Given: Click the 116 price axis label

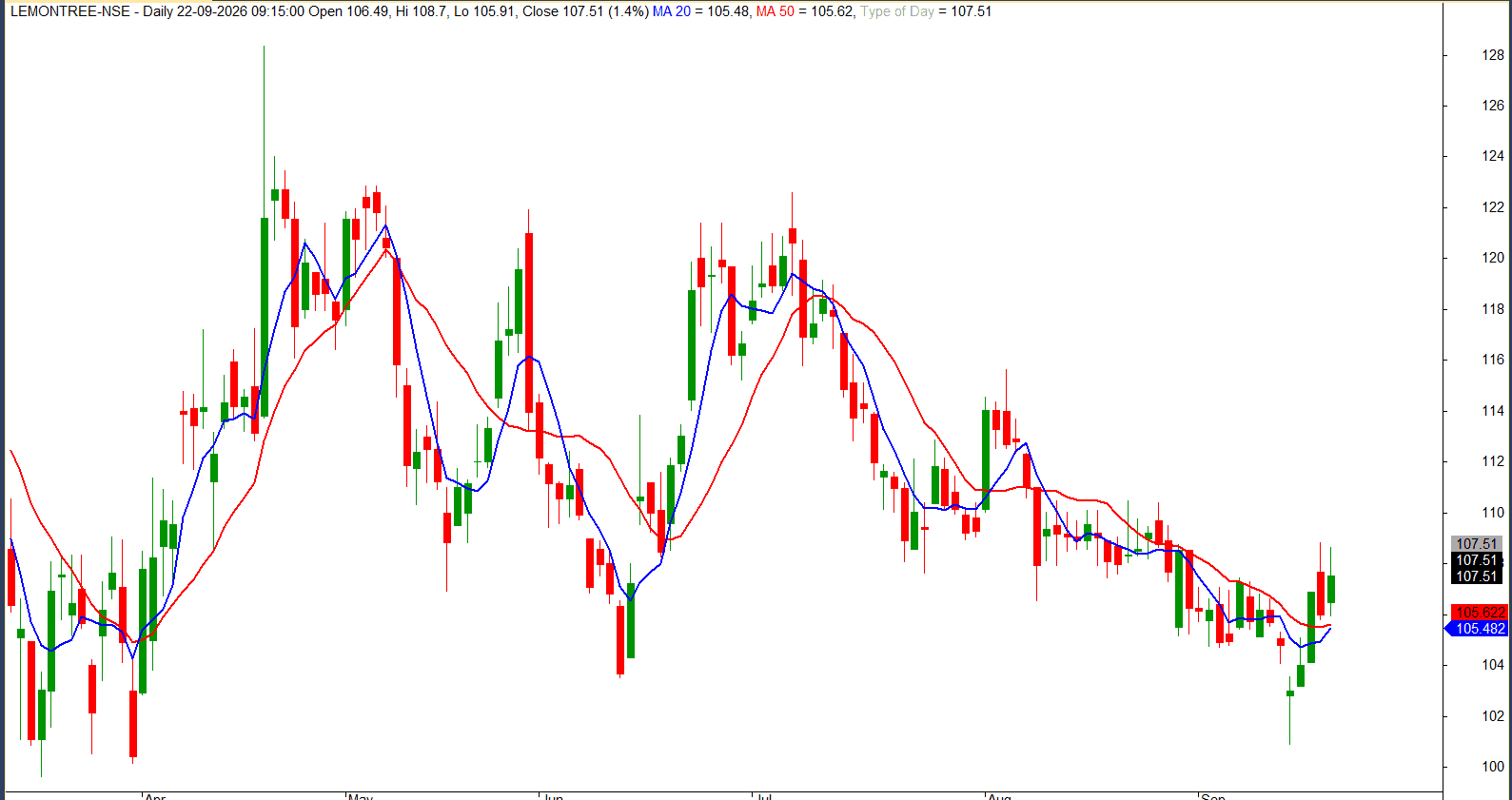Looking at the screenshot, I should point(1492,360).
